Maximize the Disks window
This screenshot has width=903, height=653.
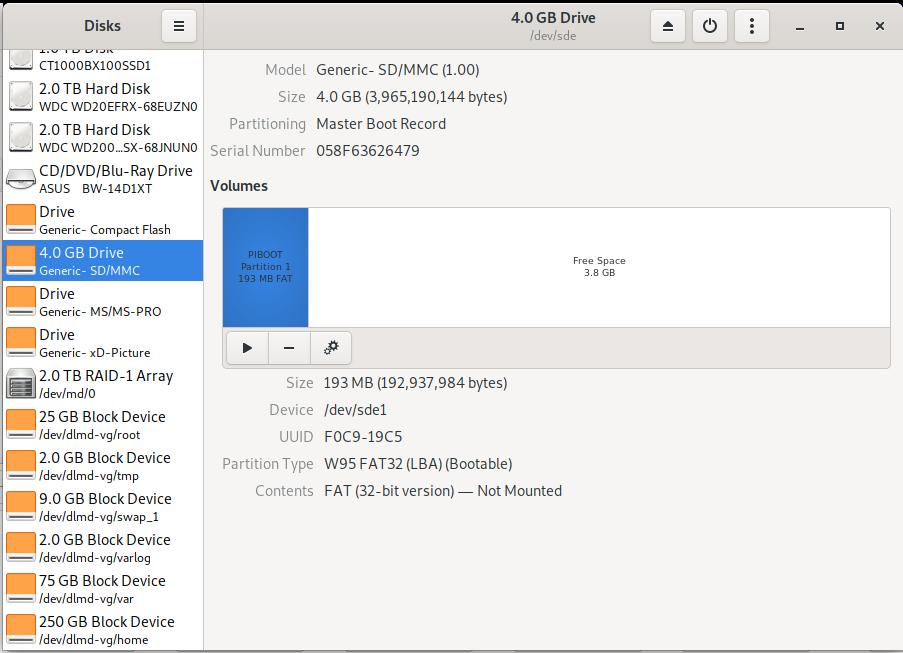[840, 26]
